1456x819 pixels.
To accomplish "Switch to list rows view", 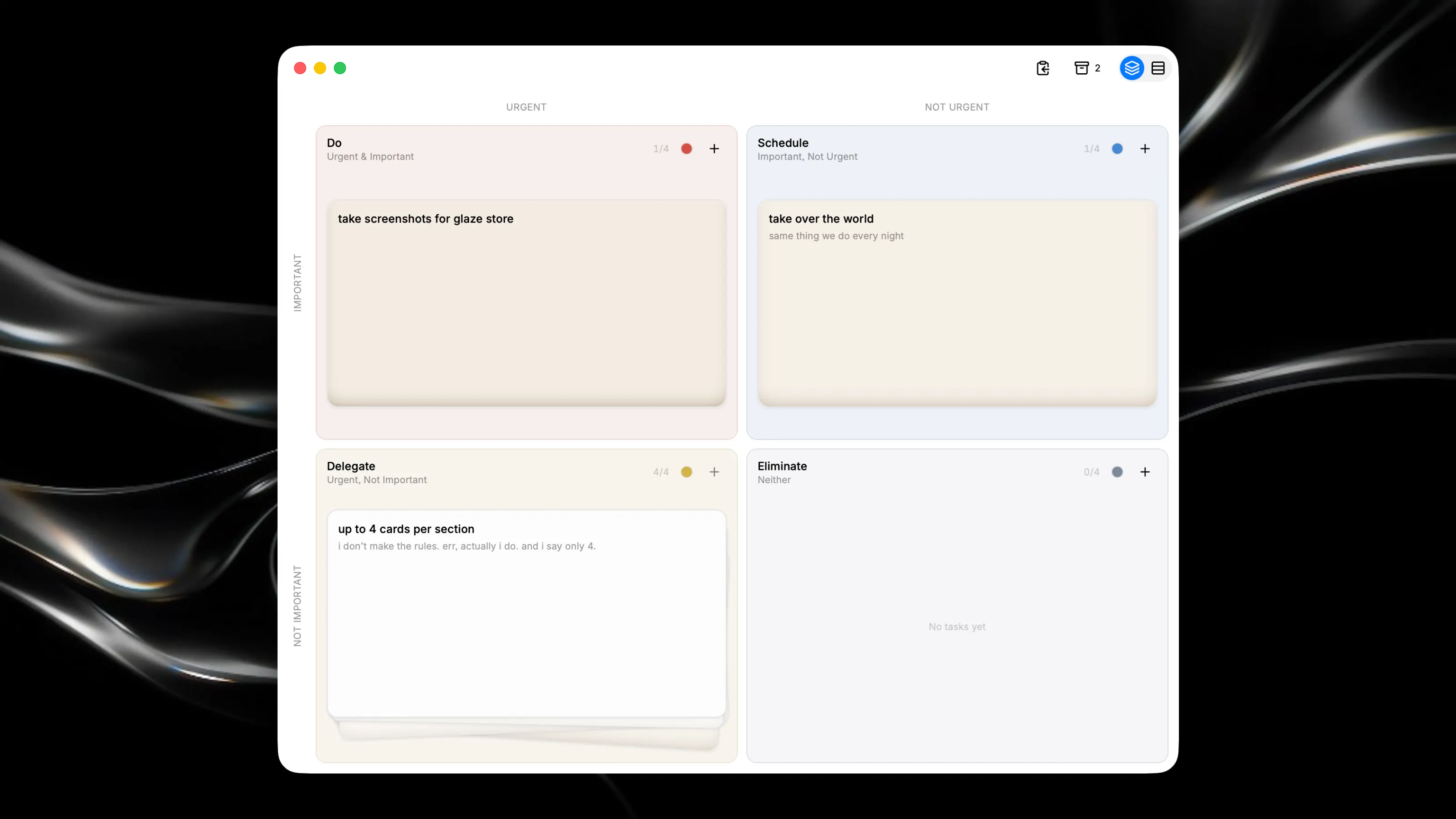I will [x=1158, y=68].
